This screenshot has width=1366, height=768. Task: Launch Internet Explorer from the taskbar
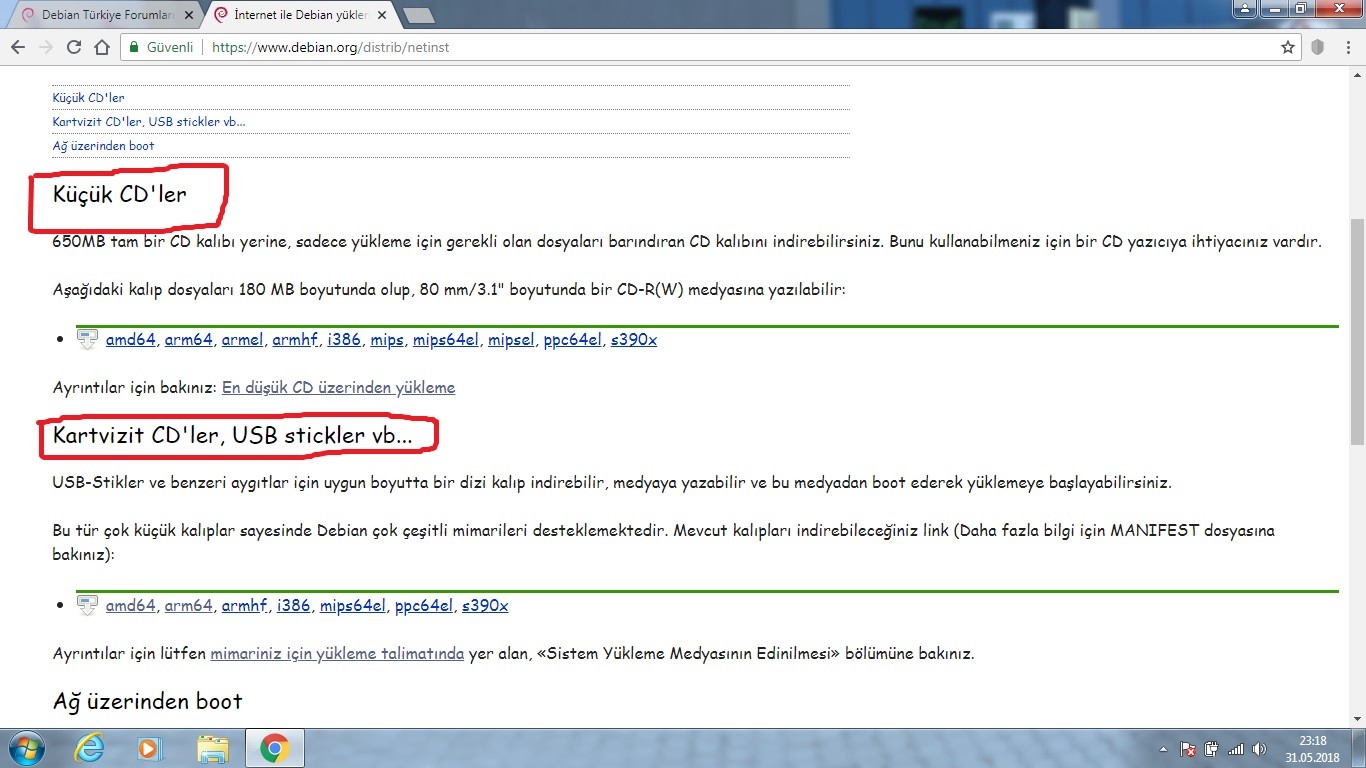pyautogui.click(x=91, y=748)
